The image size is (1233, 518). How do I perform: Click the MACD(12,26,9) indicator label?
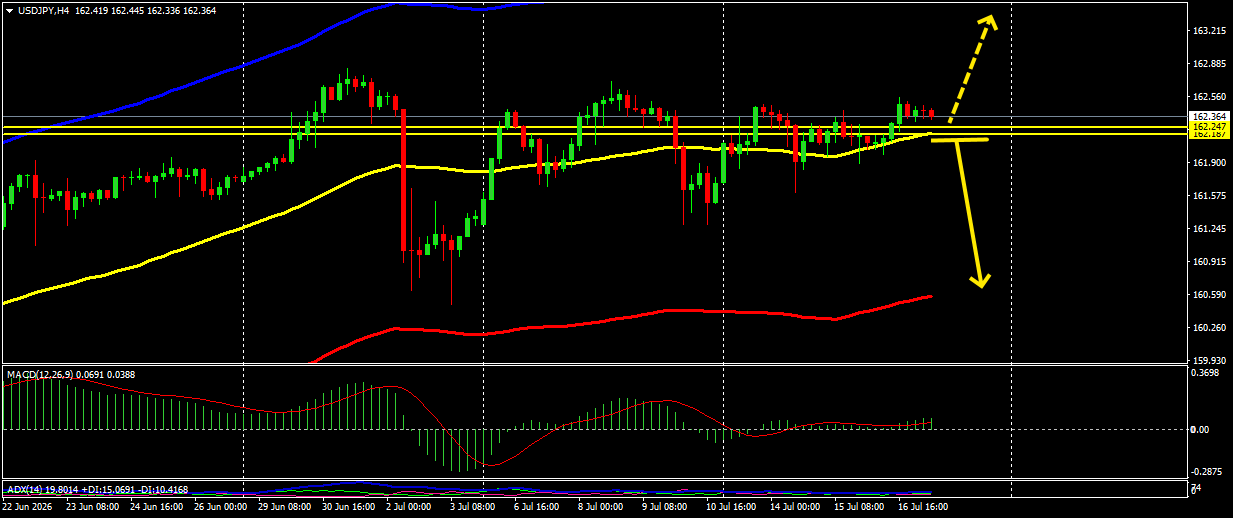(38, 374)
